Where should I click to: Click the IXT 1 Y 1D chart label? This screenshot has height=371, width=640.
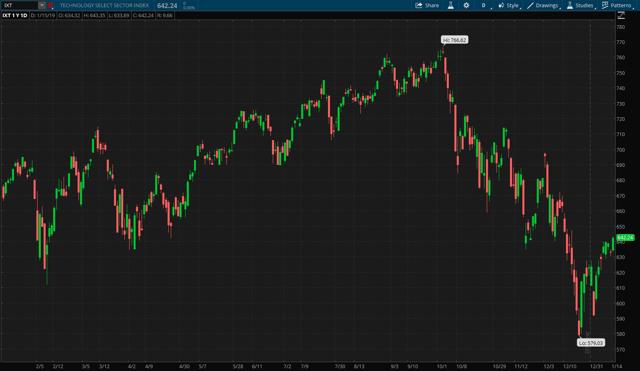pyautogui.click(x=15, y=16)
